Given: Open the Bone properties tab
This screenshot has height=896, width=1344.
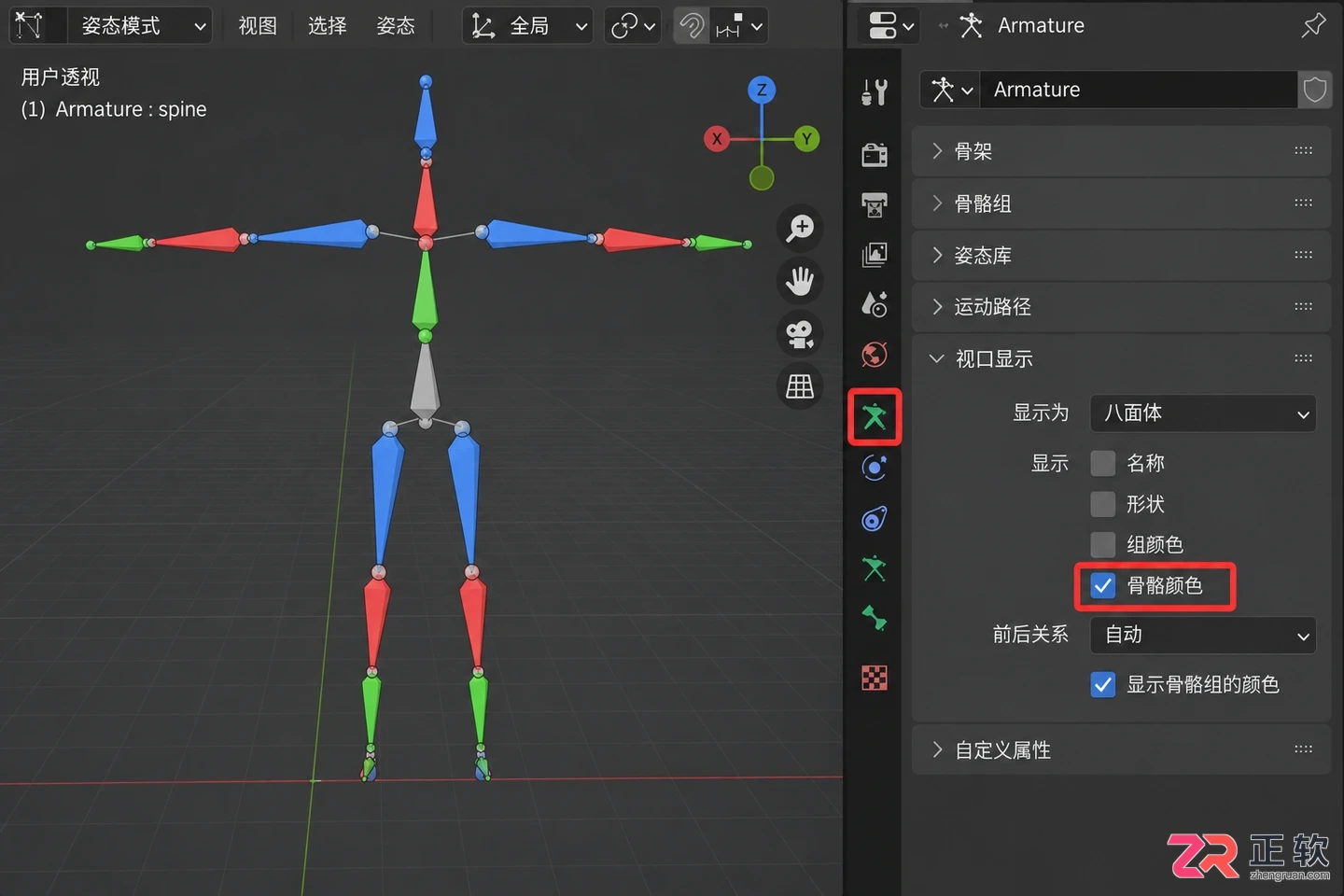Looking at the screenshot, I should (x=875, y=618).
